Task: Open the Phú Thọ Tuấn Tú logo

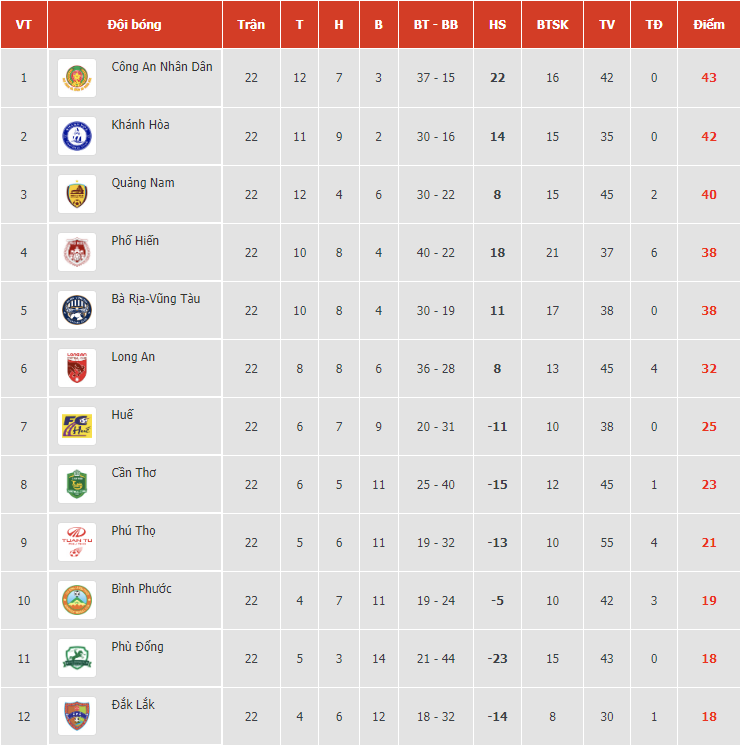Action: [77, 542]
